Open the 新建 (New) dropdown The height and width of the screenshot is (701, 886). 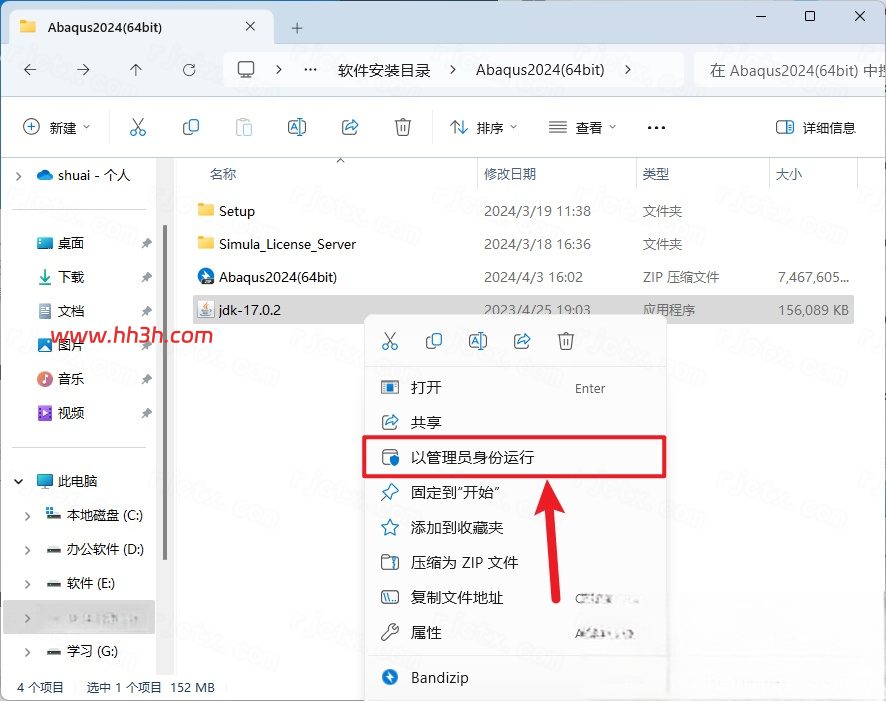coord(56,128)
